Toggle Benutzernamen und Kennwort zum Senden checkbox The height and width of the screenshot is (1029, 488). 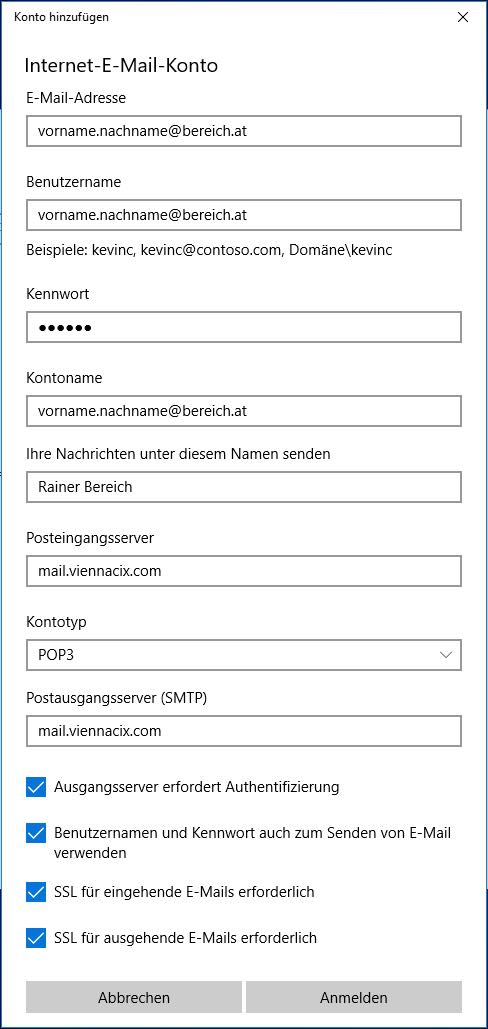[36, 833]
